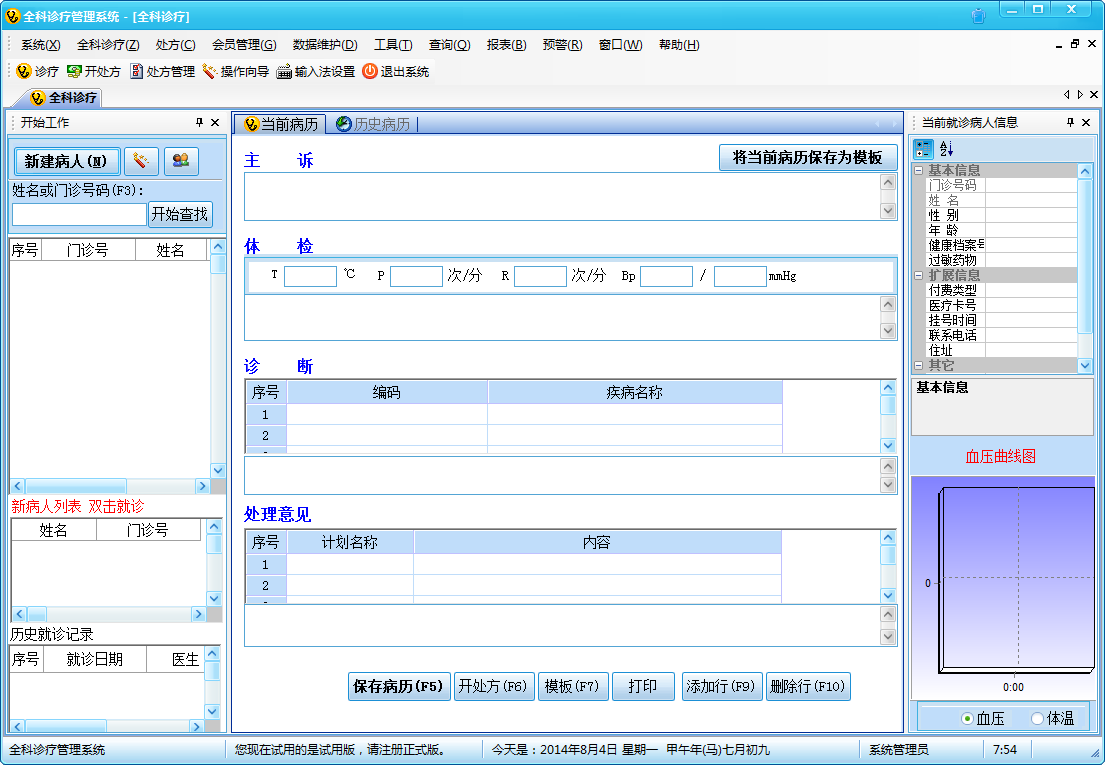The height and width of the screenshot is (765, 1105).
Task: Switch to the 历史病历 tab
Action: 374,125
